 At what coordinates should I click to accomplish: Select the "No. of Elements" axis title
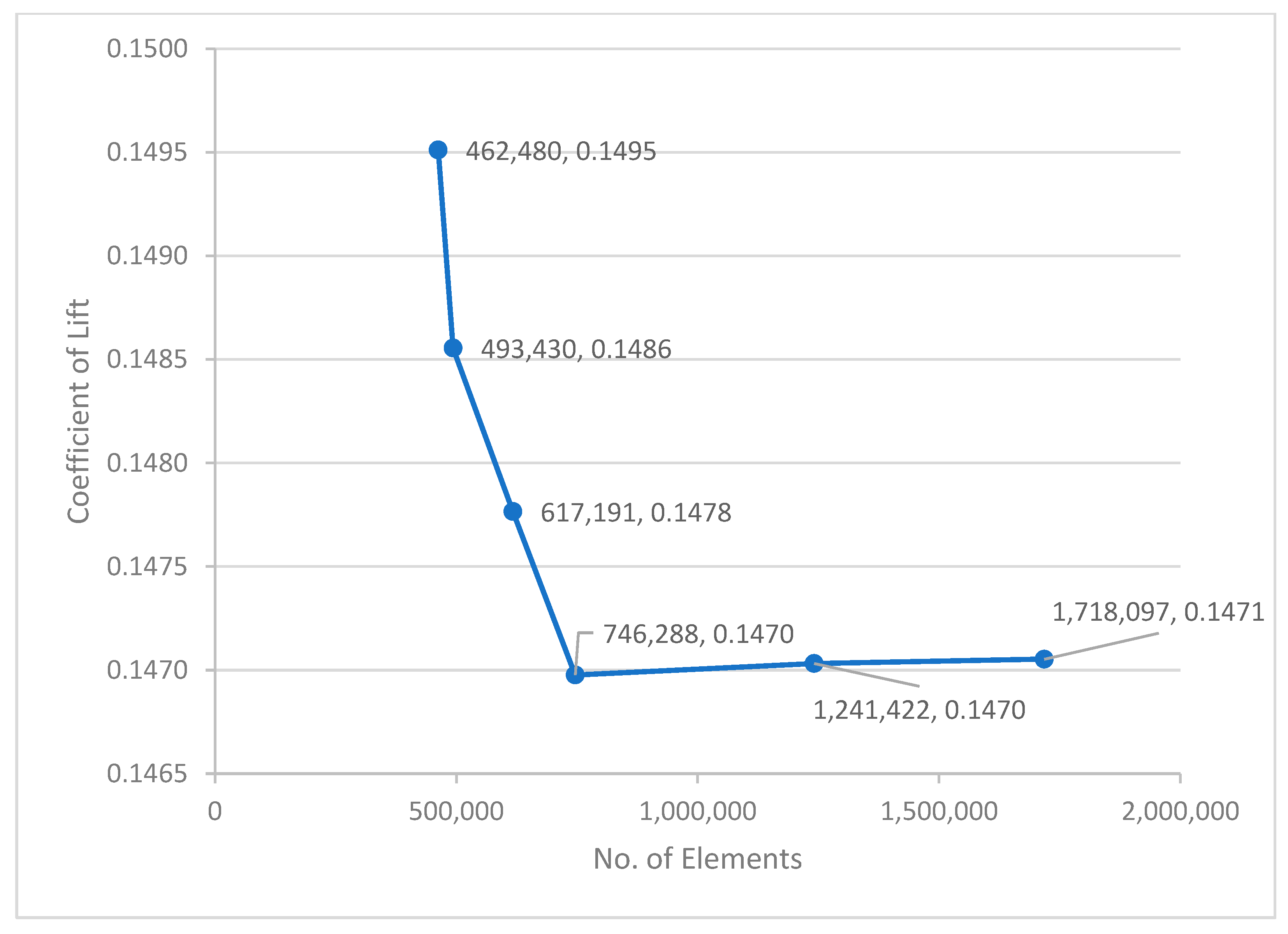pos(697,859)
